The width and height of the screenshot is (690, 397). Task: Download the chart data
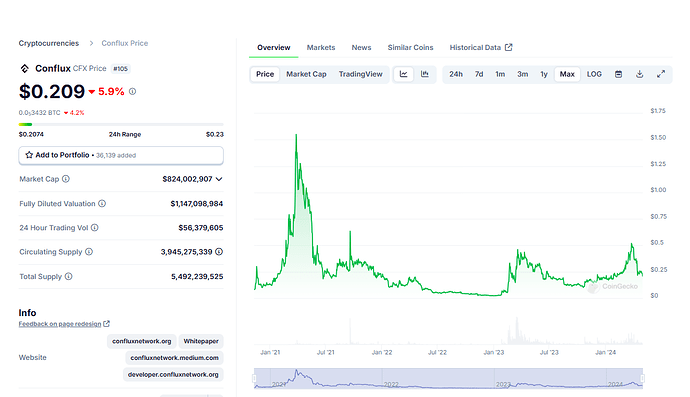point(639,74)
